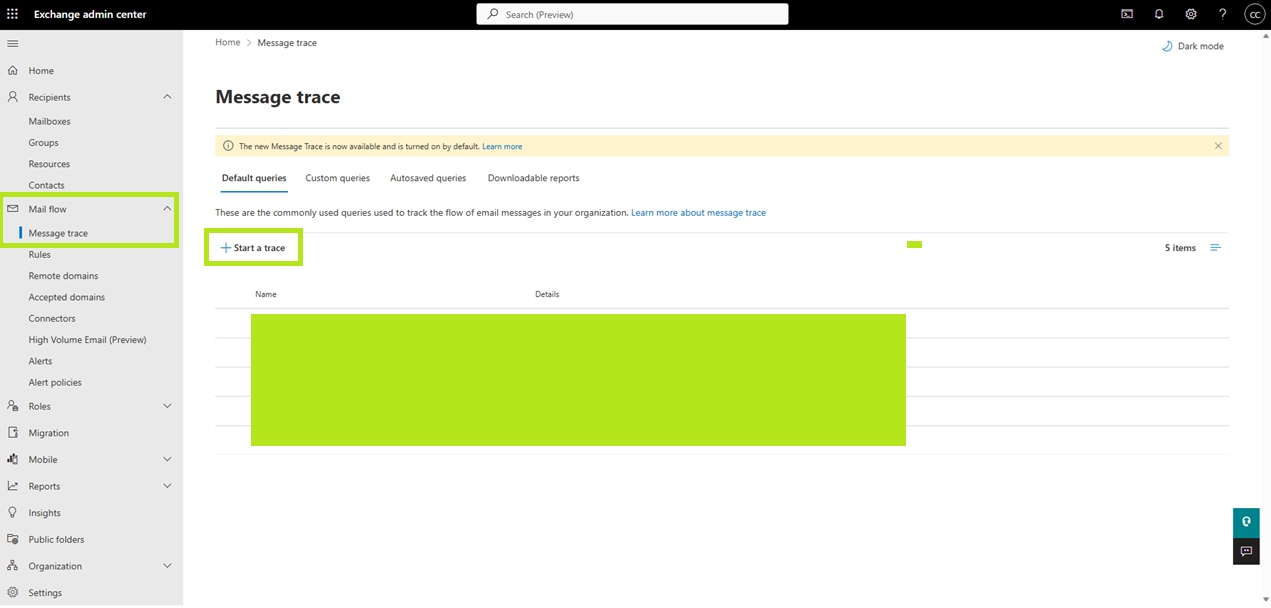This screenshot has width=1271, height=608.
Task: Switch to the Default queries tab
Action: (254, 178)
